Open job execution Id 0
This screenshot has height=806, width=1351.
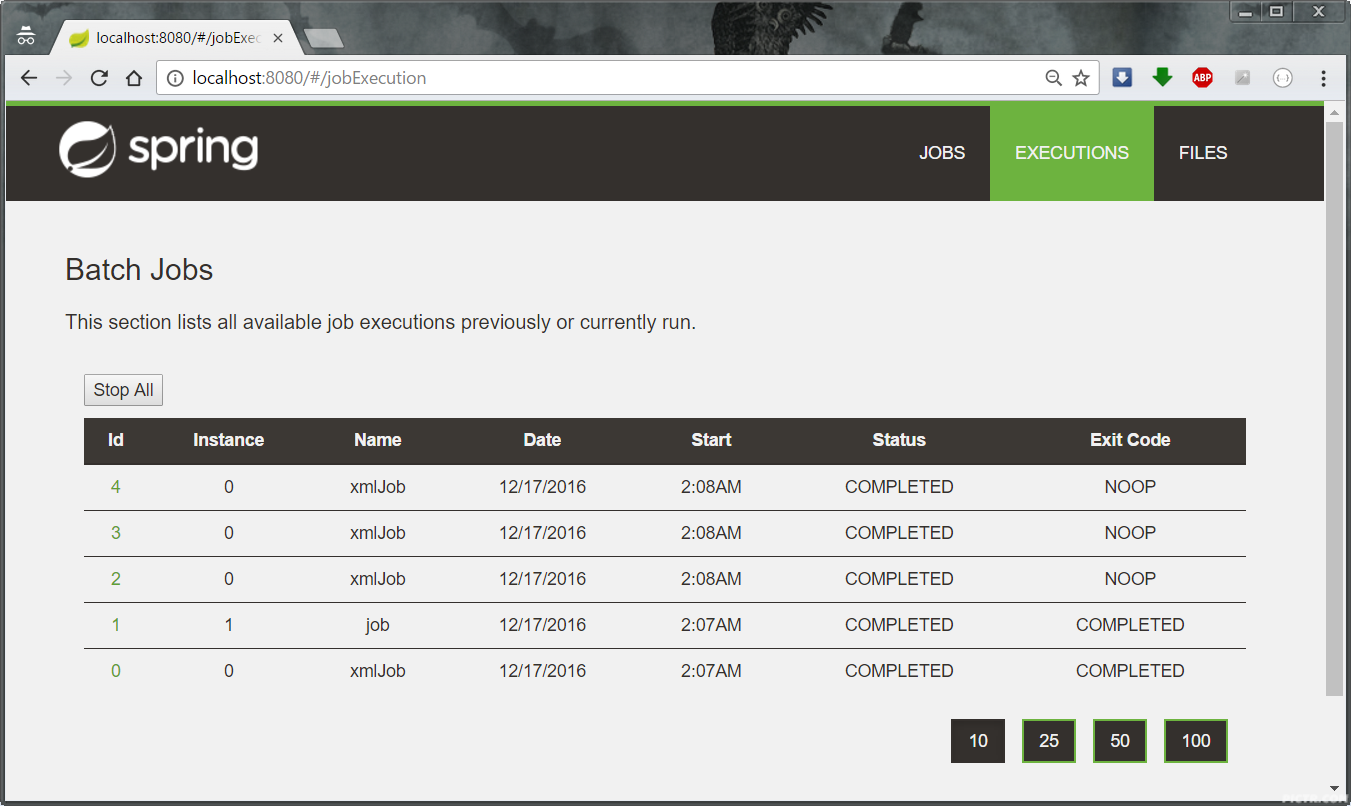pyautogui.click(x=116, y=671)
